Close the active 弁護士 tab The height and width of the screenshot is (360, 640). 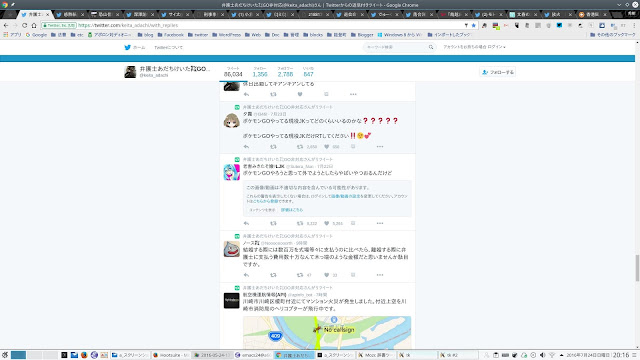[x=47, y=14]
